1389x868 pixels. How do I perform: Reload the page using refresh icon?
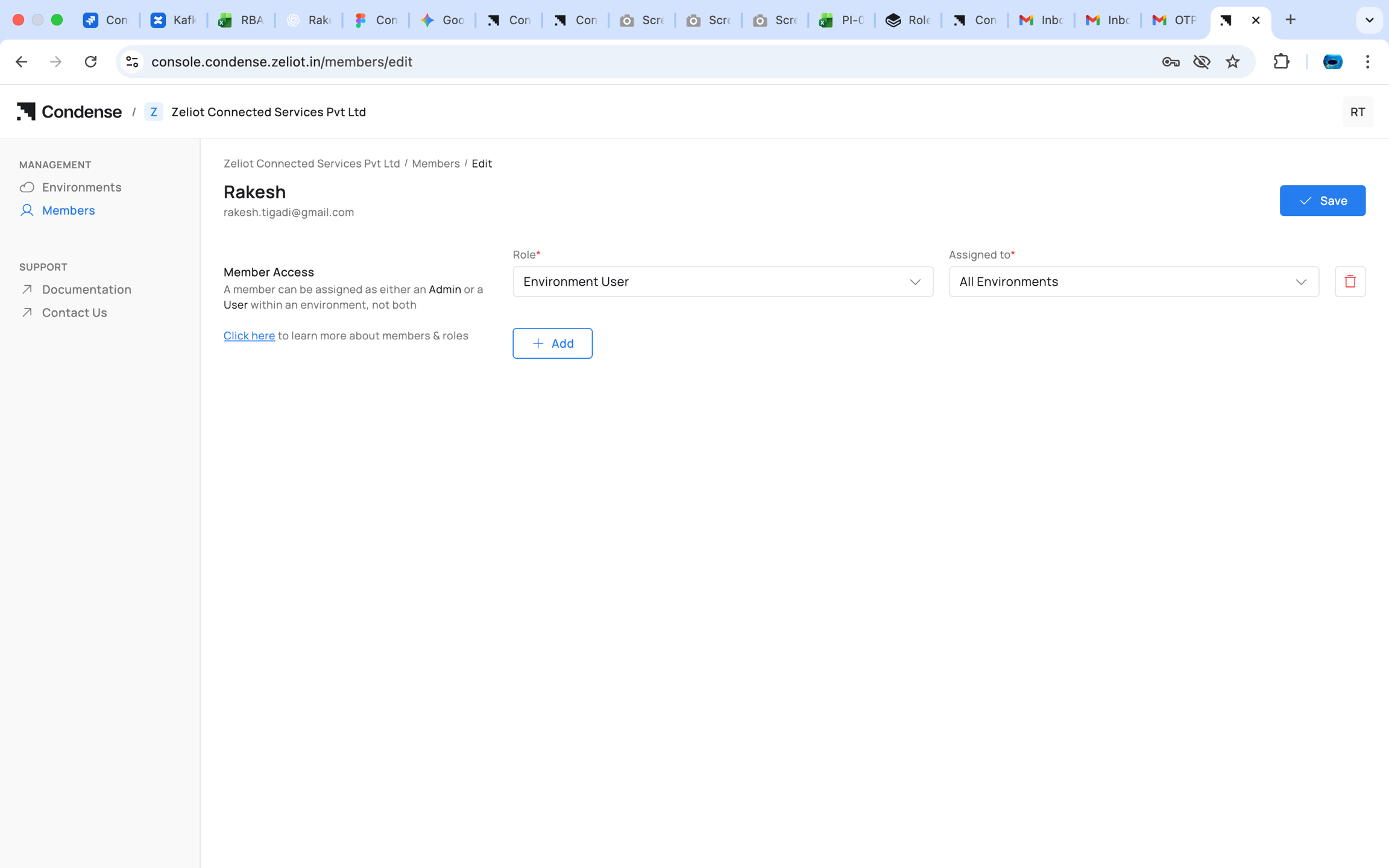click(90, 61)
